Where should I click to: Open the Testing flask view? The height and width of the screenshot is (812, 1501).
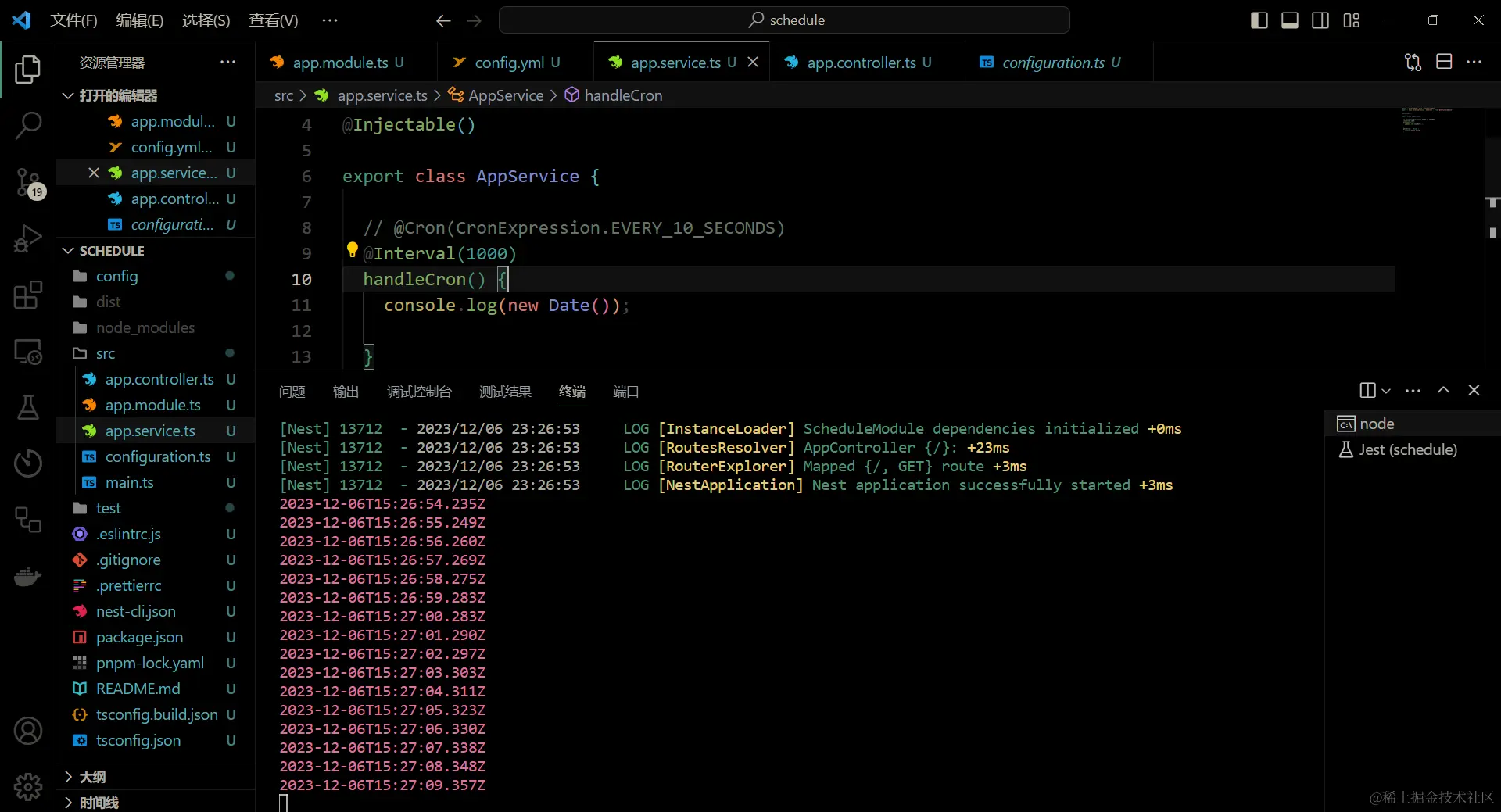click(x=28, y=407)
